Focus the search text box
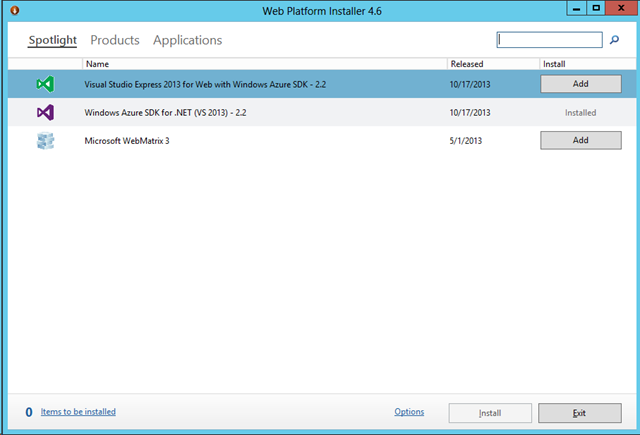The image size is (640, 435). point(549,40)
